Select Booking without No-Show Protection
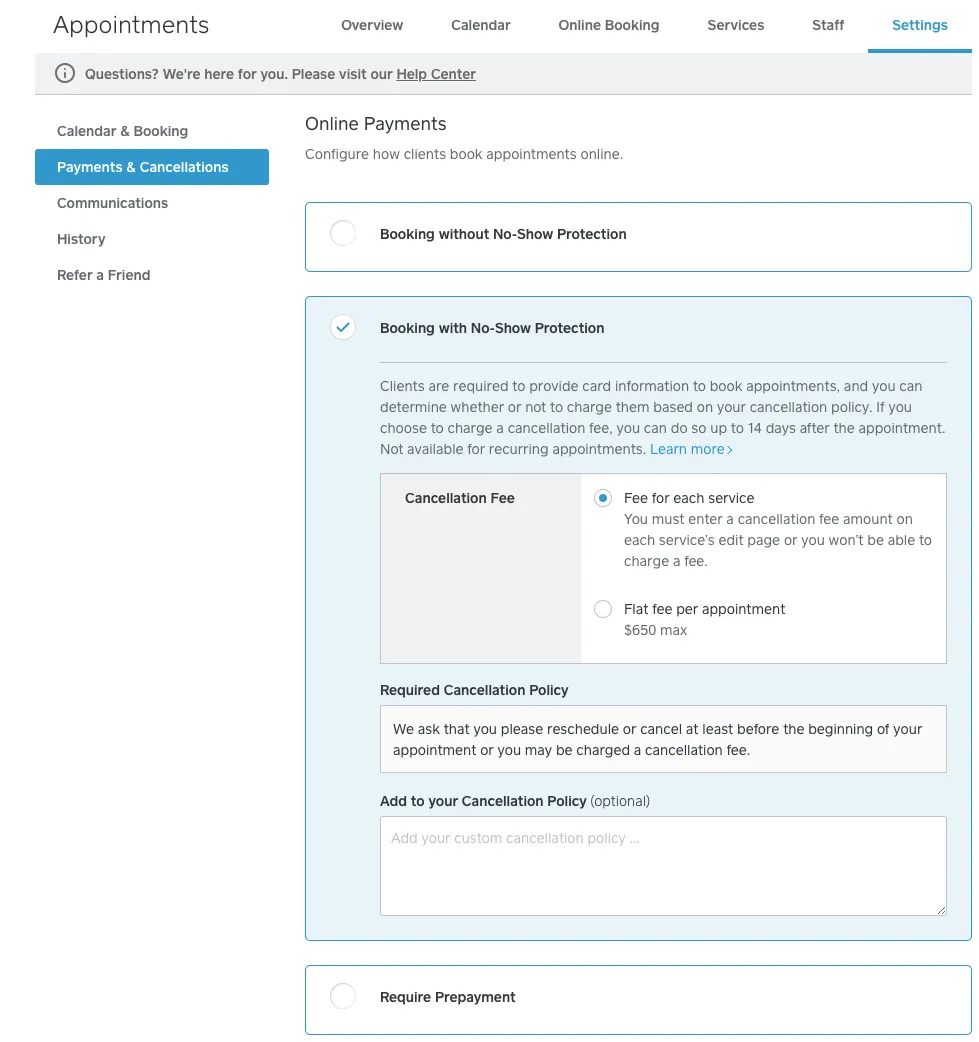979x1042 pixels. pyautogui.click(x=343, y=233)
